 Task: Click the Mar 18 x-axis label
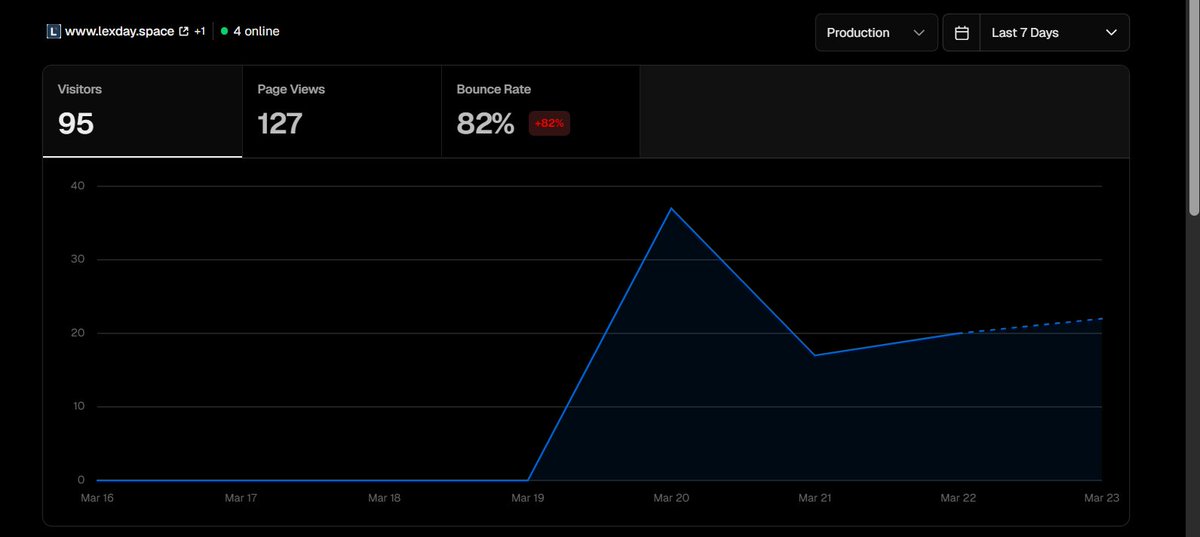(384, 497)
